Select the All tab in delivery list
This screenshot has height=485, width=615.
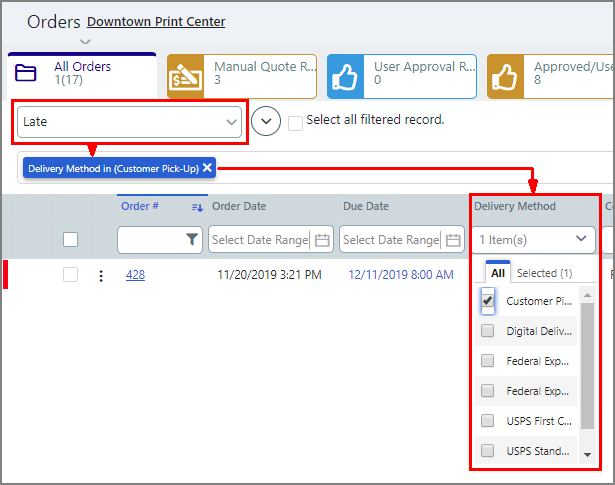pos(497,273)
